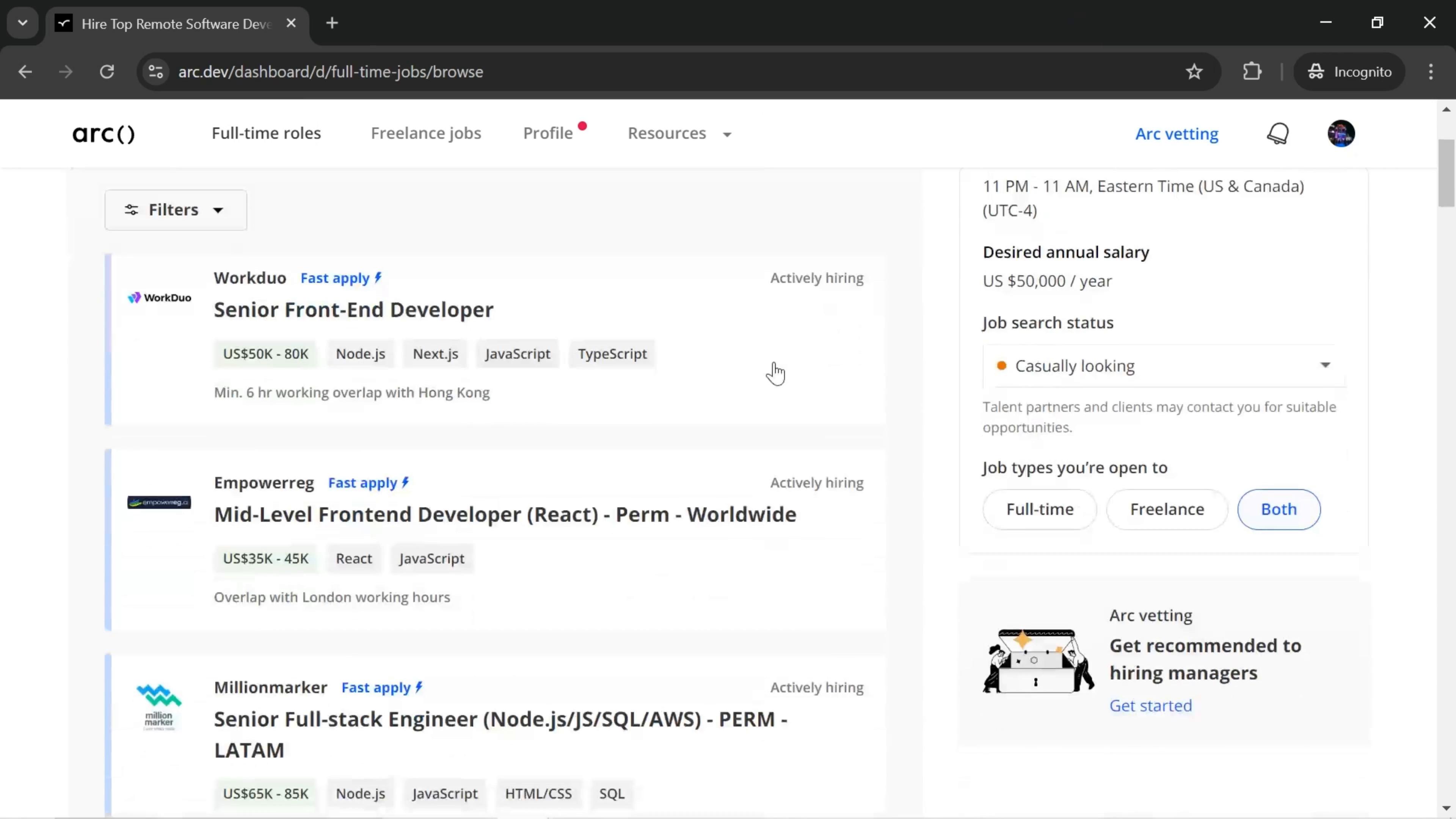Click Arc vetting header link
Viewport: 1456px width, 819px height.
pyautogui.click(x=1176, y=133)
